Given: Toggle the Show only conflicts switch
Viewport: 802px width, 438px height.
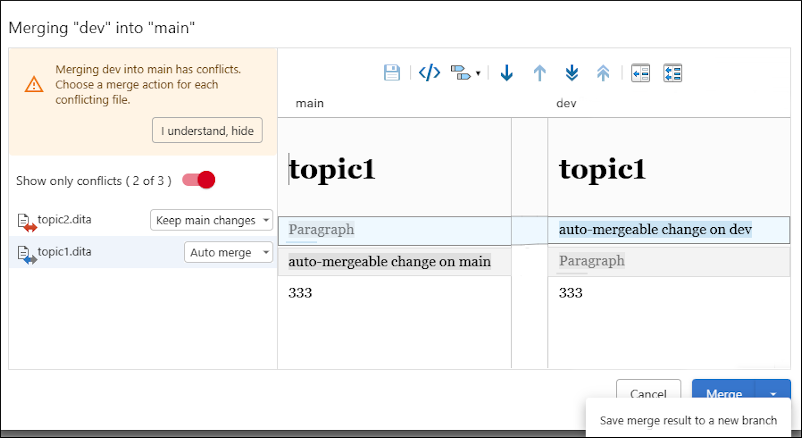Looking at the screenshot, I should (x=199, y=180).
